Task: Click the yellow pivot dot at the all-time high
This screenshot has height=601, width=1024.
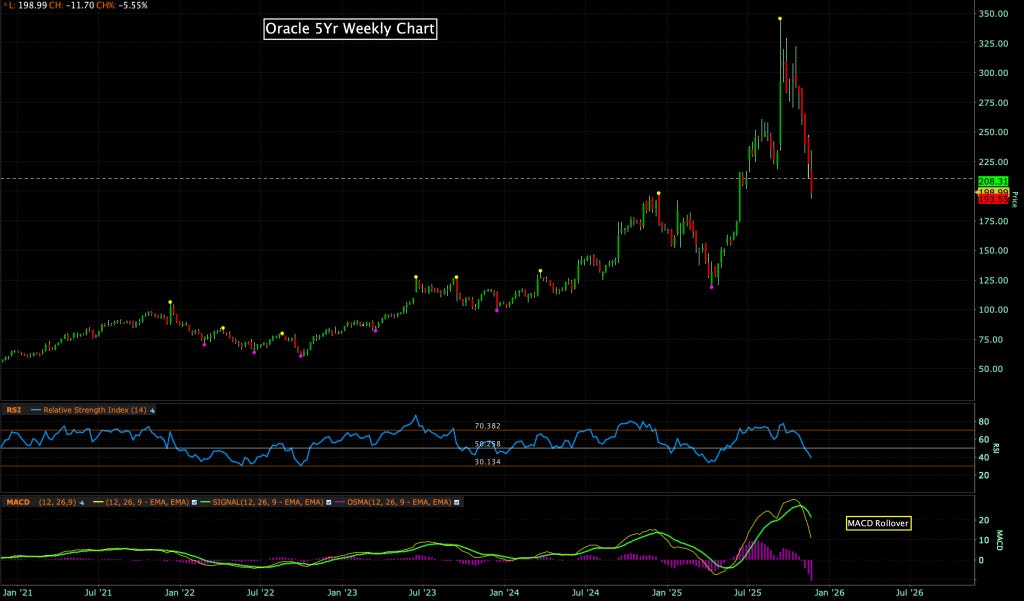Action: click(780, 17)
